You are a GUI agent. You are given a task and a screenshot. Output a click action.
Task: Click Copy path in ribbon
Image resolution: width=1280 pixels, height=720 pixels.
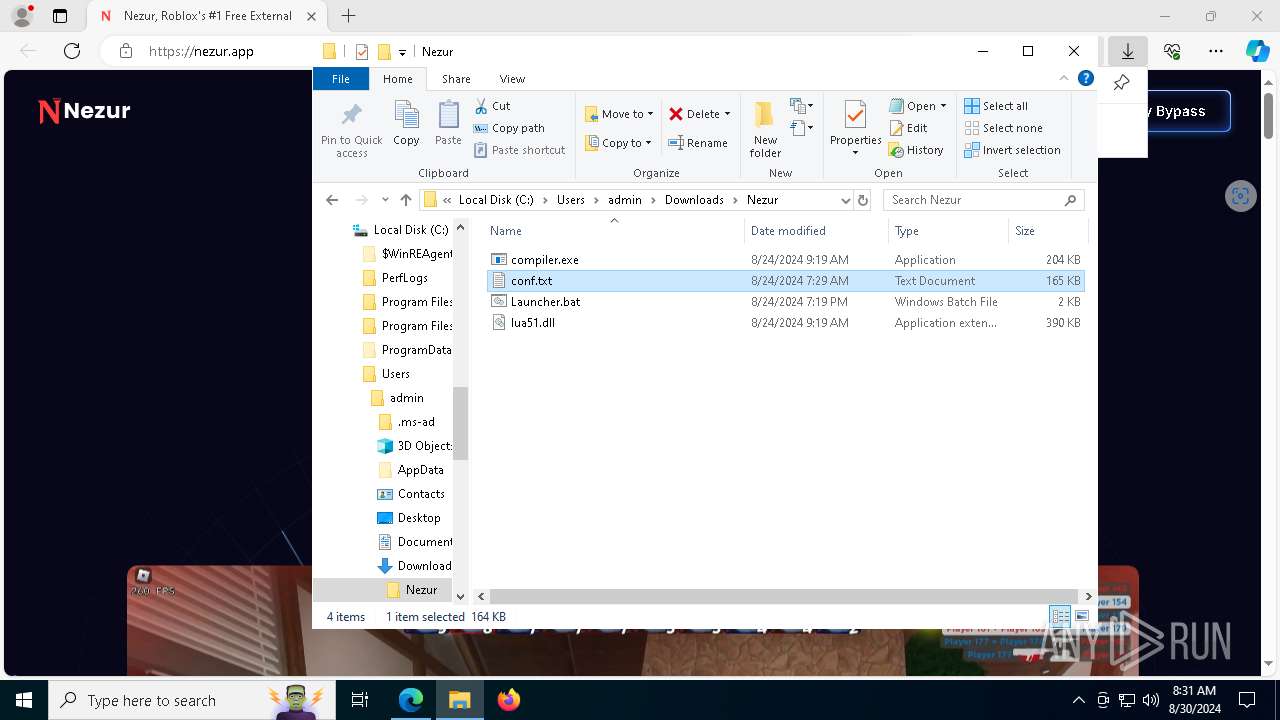point(509,128)
